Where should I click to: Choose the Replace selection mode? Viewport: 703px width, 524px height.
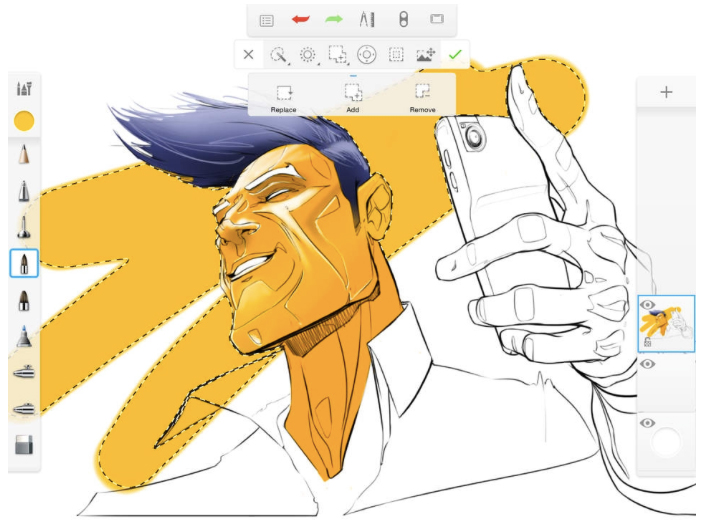(283, 97)
